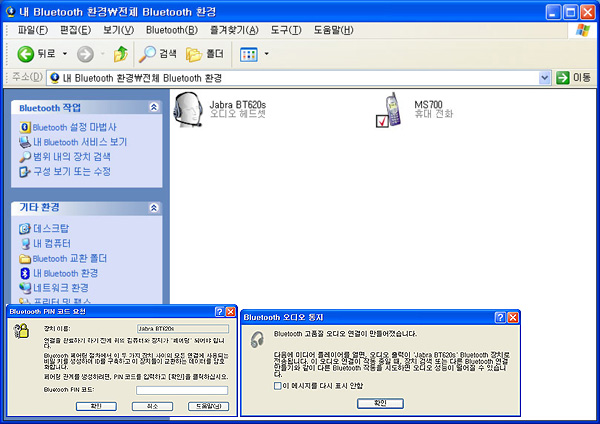Collapse the Bluetooth 작업 panel chevron

coord(154,107)
